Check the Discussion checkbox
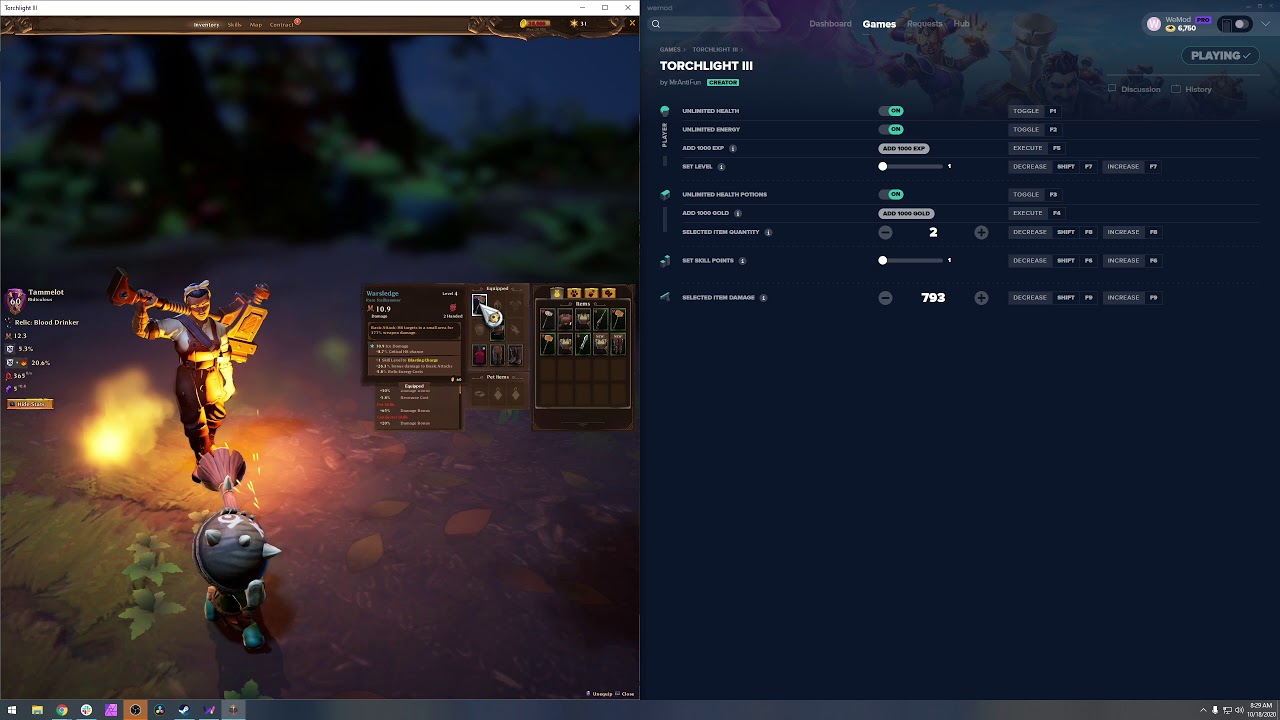The height and width of the screenshot is (720, 1280). (1112, 89)
